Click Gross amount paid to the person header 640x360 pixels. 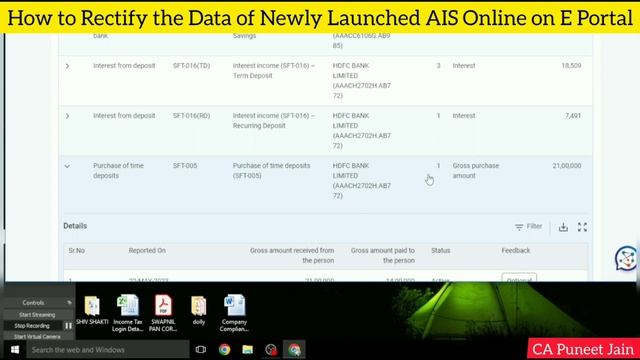[x=382, y=256]
